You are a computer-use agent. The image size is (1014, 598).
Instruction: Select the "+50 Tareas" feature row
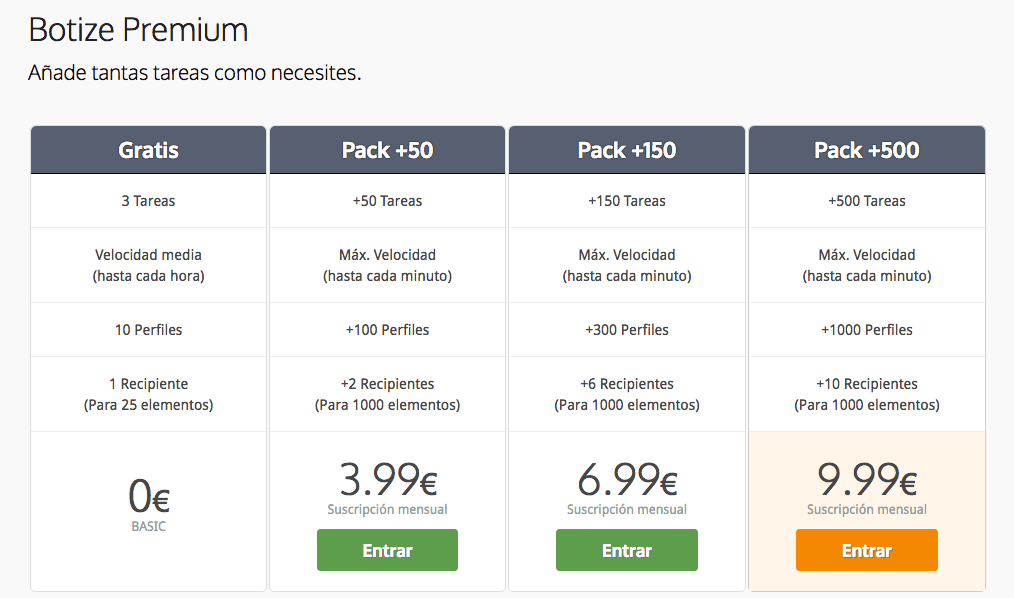pos(387,201)
